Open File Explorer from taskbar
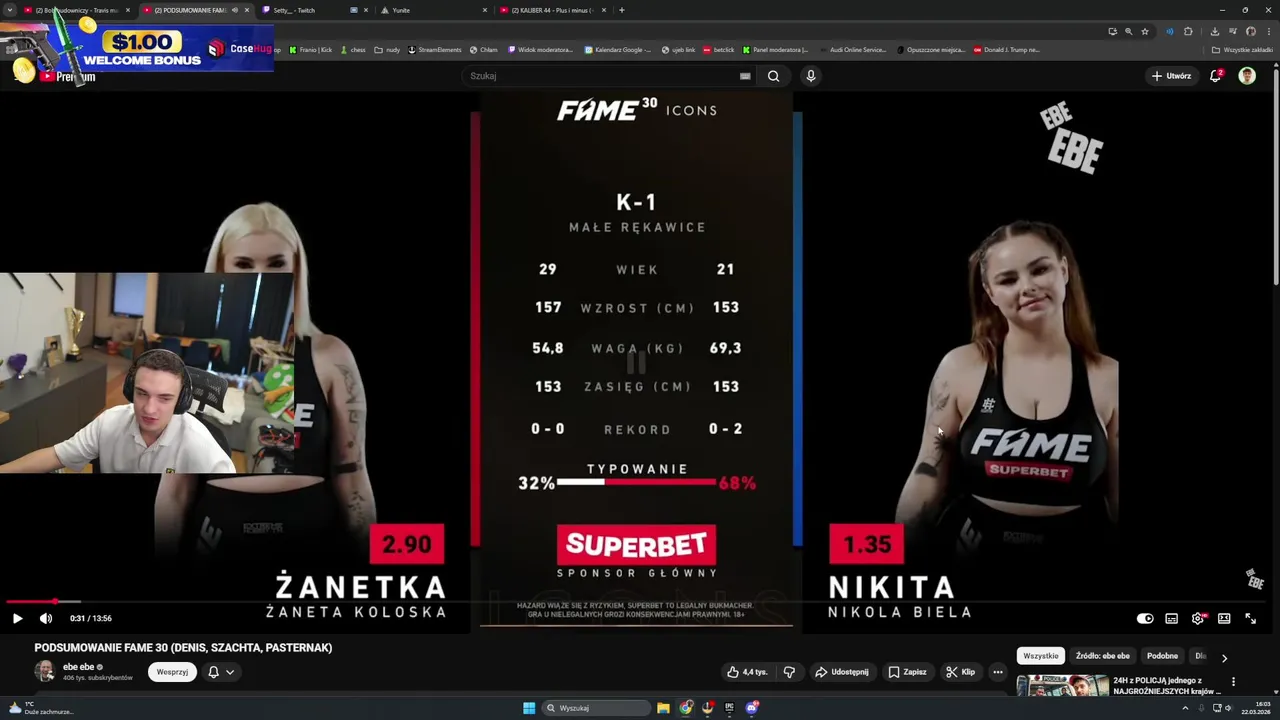Image resolution: width=1280 pixels, height=720 pixels. [663, 708]
